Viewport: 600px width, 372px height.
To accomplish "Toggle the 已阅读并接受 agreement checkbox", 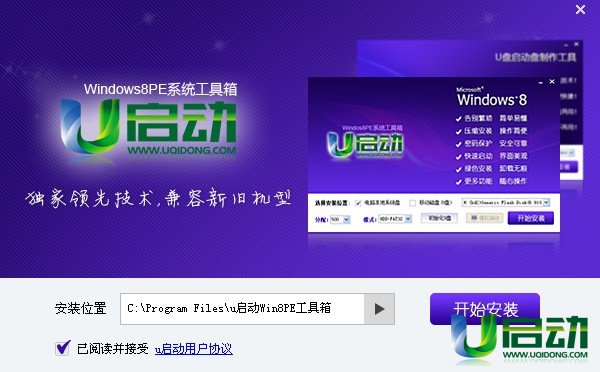I will point(63,348).
